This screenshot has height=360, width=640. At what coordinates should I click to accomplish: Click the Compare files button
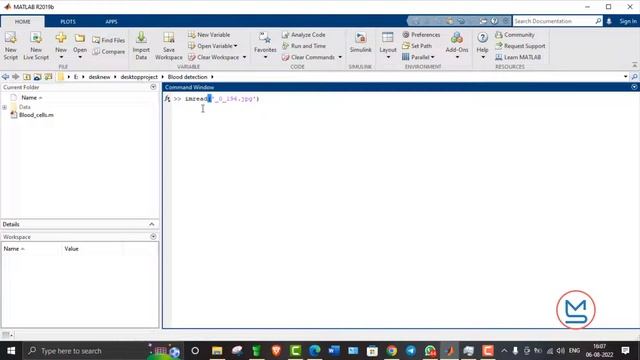pyautogui.click(x=109, y=51)
